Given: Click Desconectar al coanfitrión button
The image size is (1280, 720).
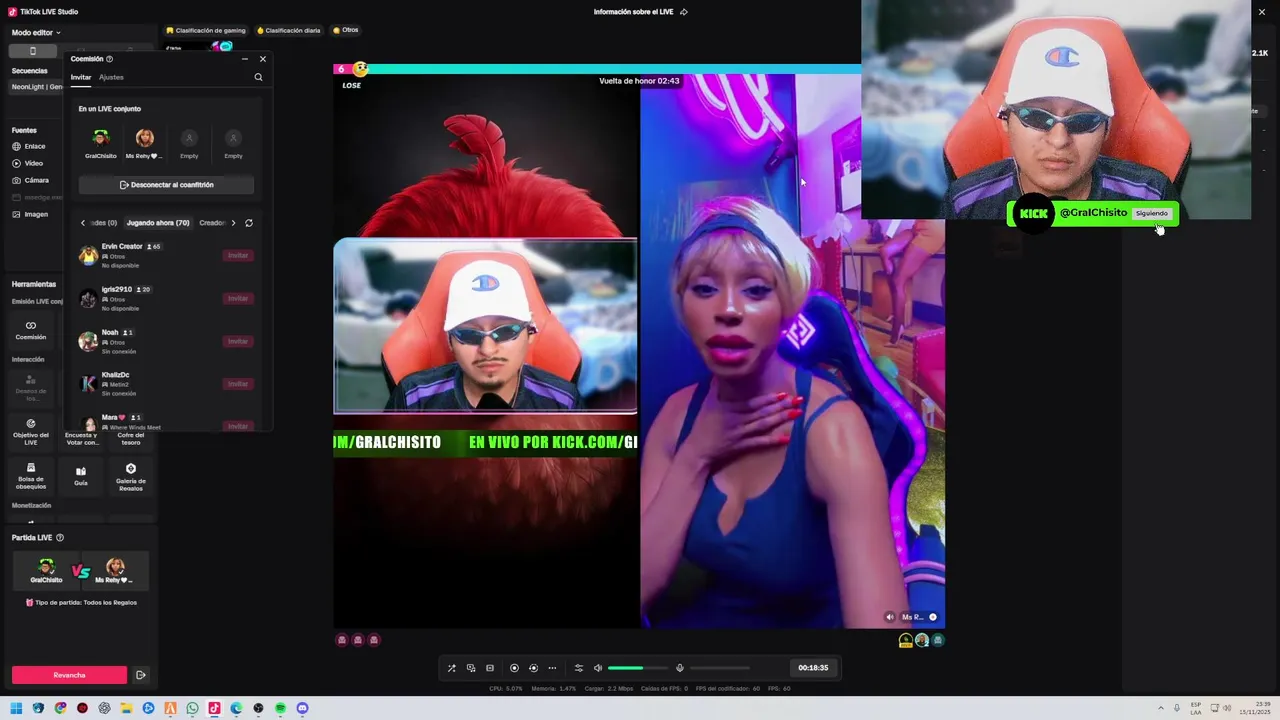Looking at the screenshot, I should click(166, 185).
